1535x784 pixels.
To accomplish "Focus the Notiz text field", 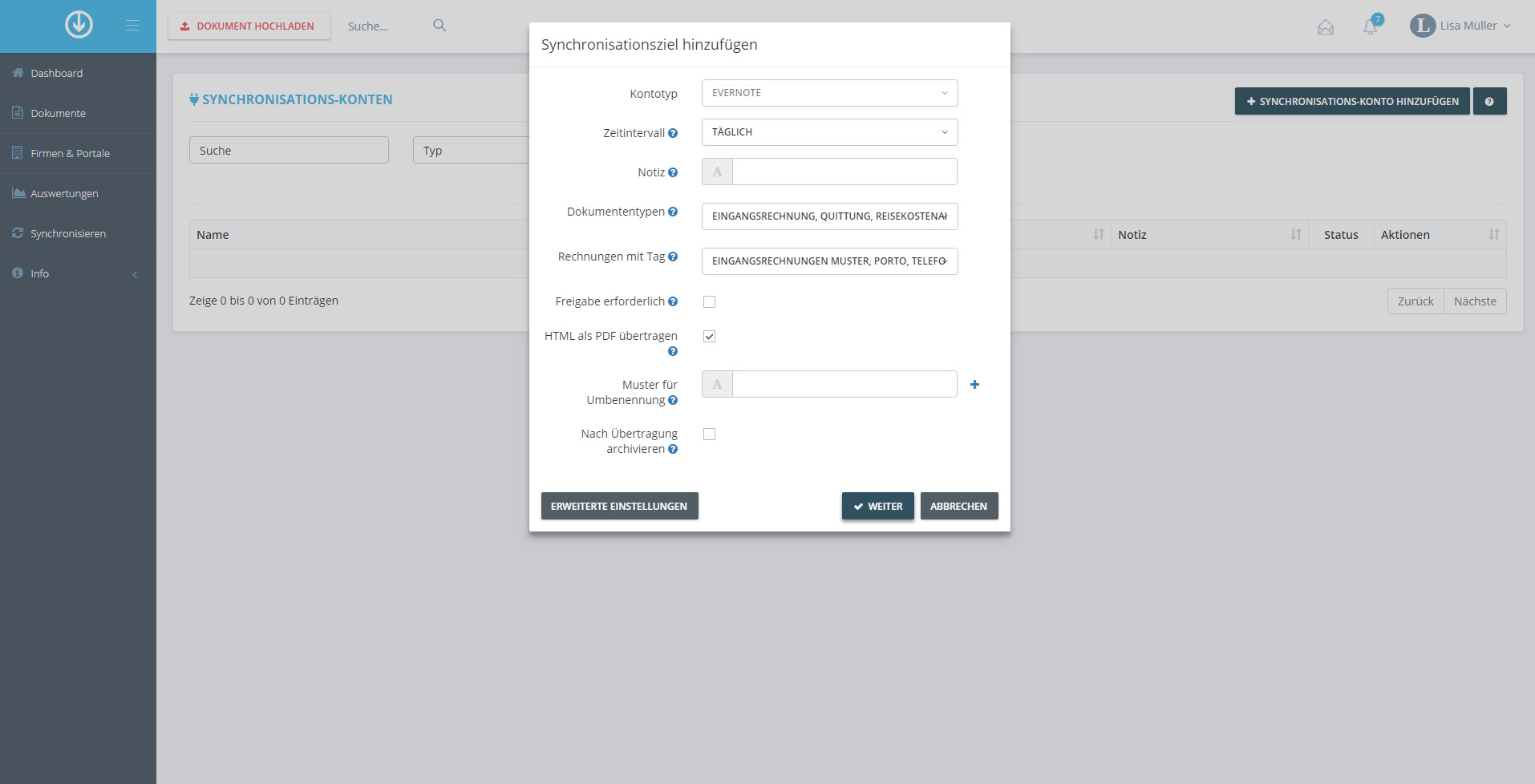I will (x=844, y=172).
